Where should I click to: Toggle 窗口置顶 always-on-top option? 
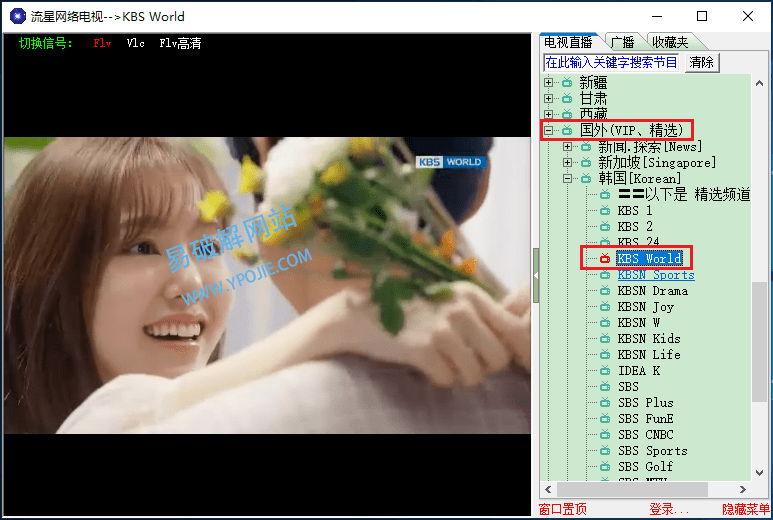tap(563, 510)
